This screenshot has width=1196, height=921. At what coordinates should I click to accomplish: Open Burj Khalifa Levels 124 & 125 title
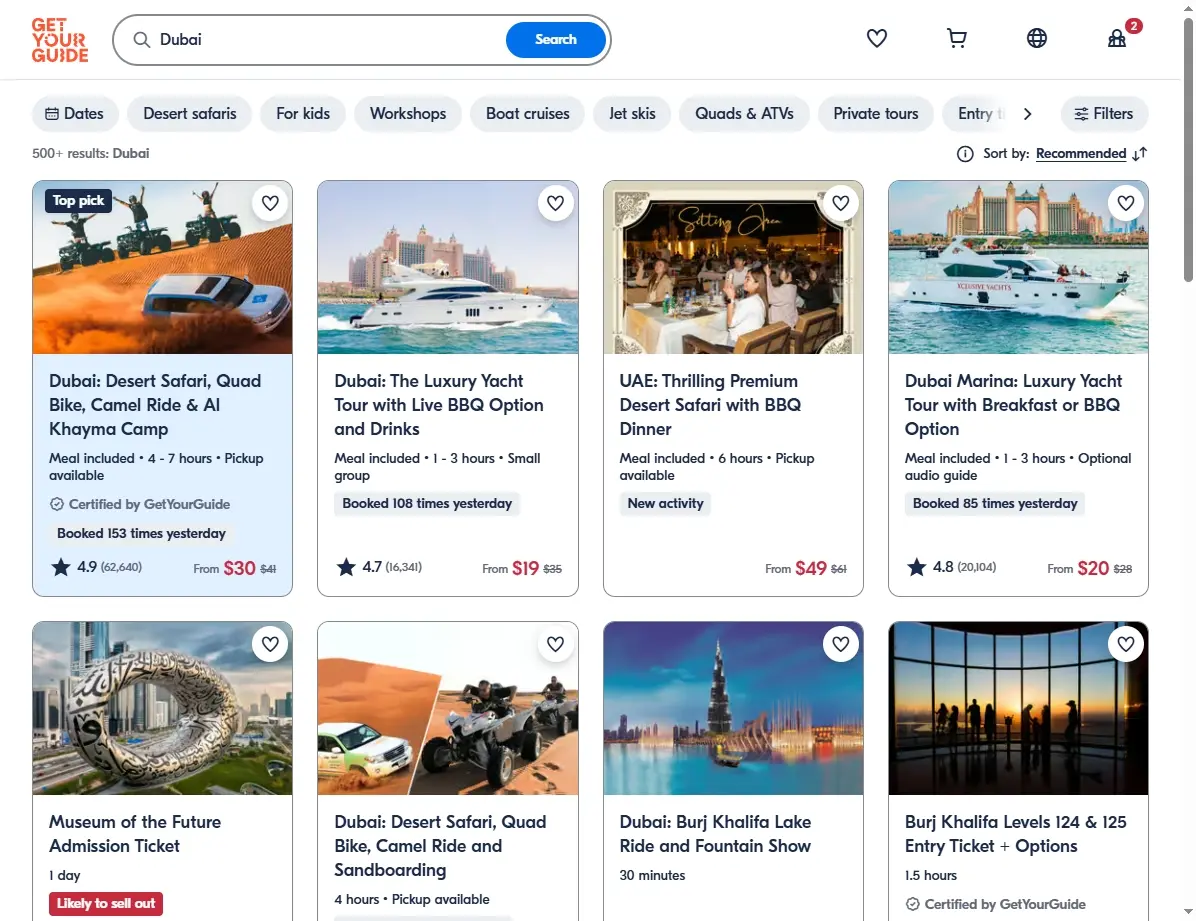pos(1015,834)
